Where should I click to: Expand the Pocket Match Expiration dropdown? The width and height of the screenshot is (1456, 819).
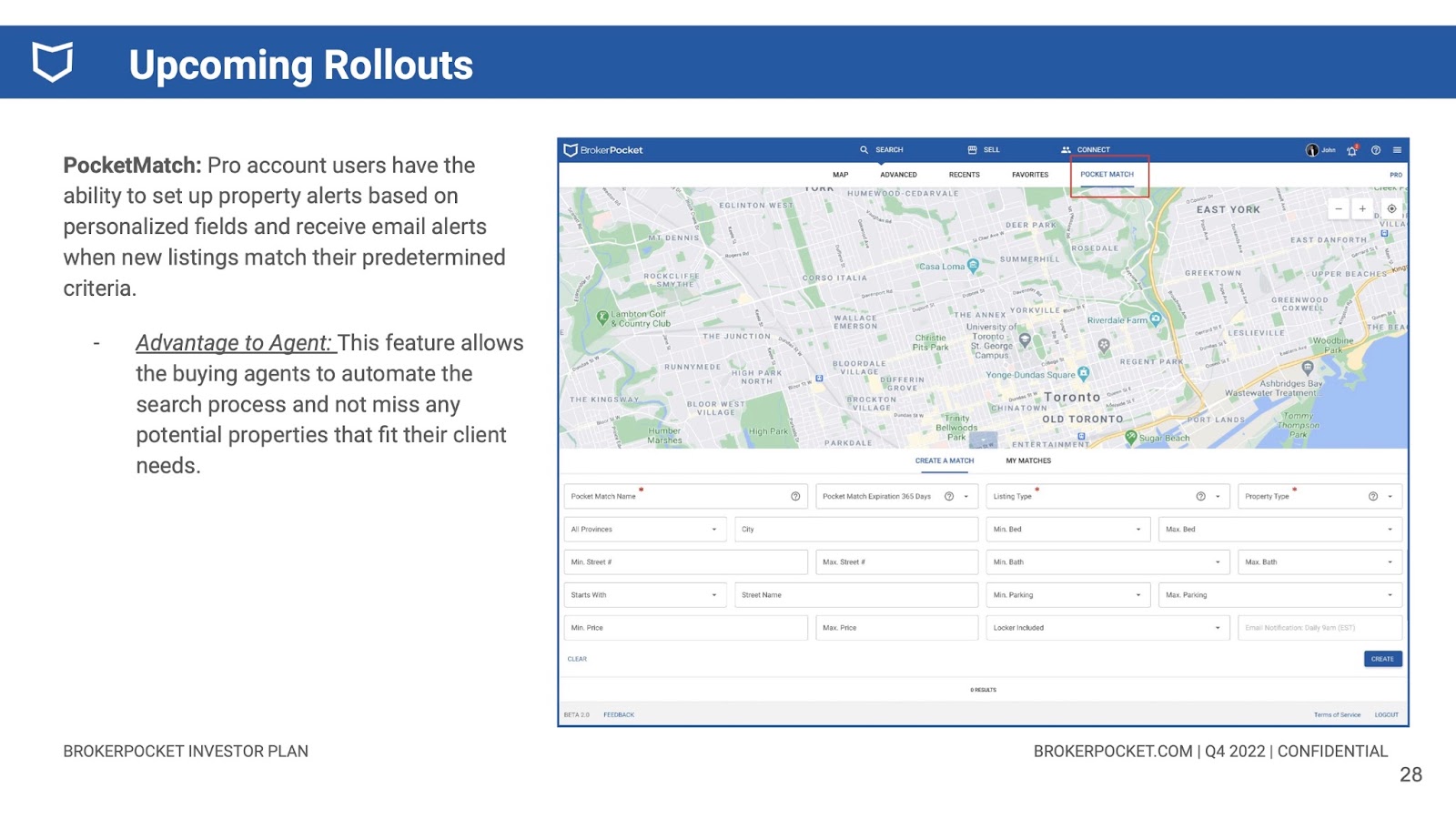click(966, 497)
